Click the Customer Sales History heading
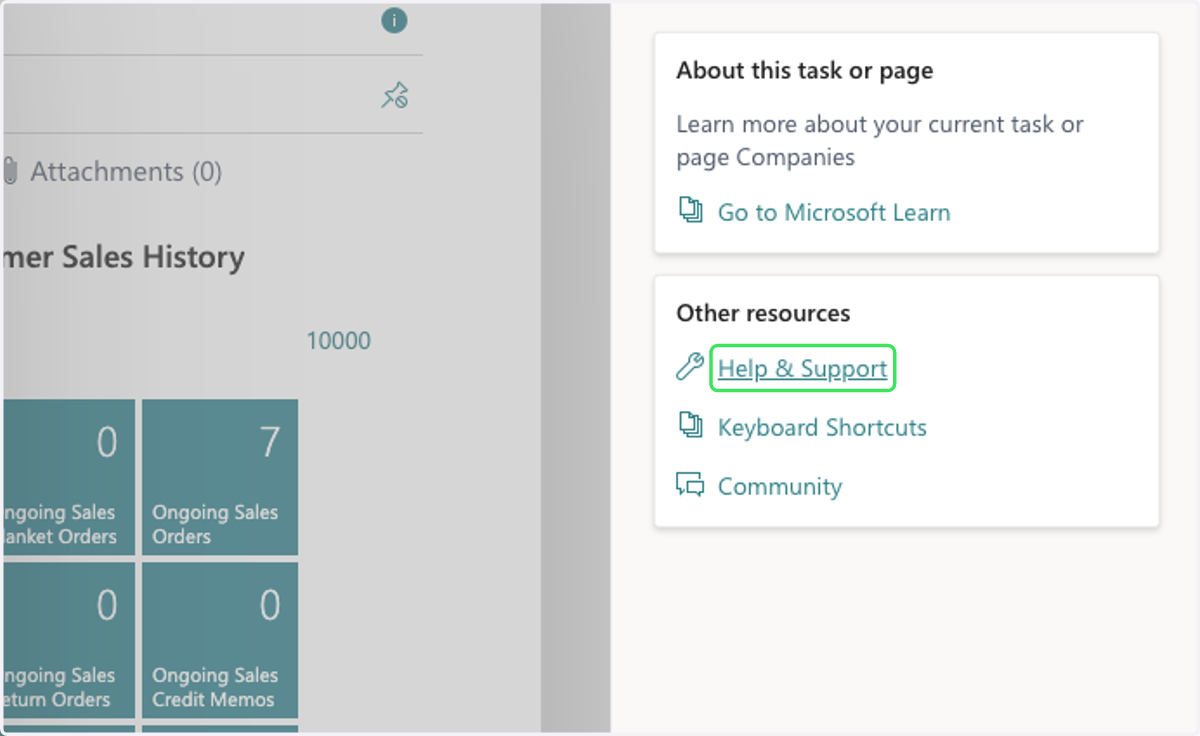Viewport: 1200px width, 736px height. point(124,257)
